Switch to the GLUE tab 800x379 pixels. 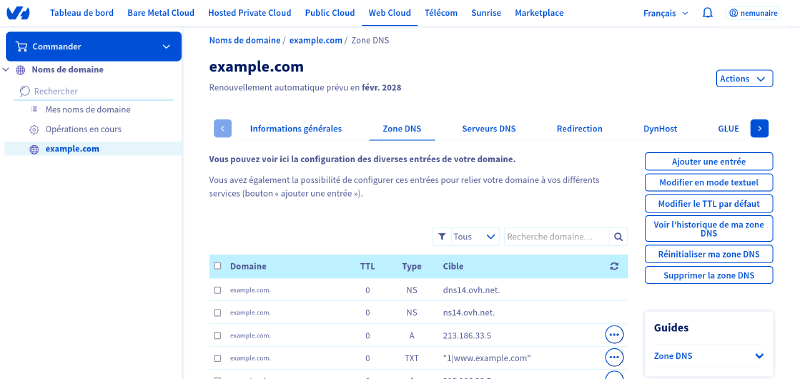728,129
